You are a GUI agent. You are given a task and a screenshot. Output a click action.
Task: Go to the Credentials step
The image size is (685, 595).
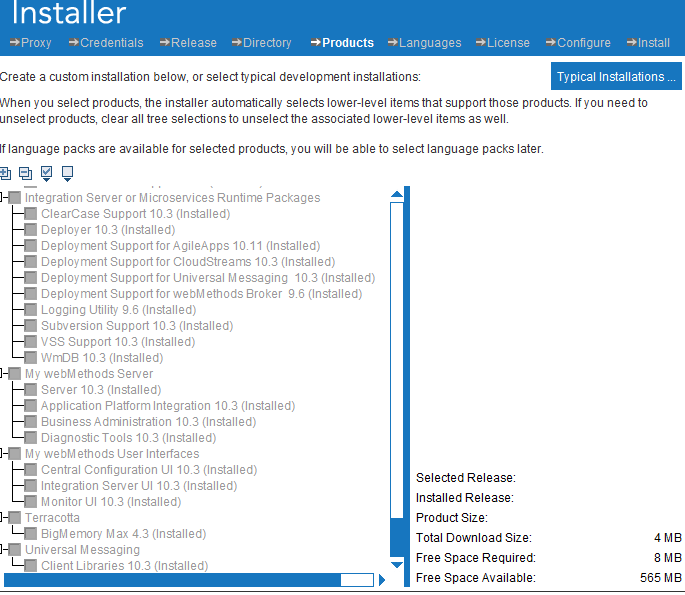(x=106, y=43)
